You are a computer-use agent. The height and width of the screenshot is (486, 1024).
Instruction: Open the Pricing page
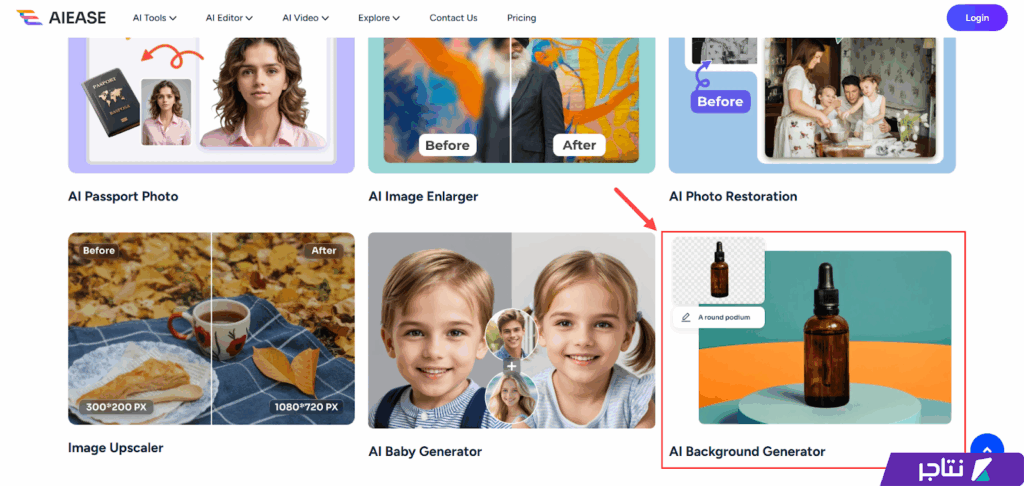(x=521, y=18)
